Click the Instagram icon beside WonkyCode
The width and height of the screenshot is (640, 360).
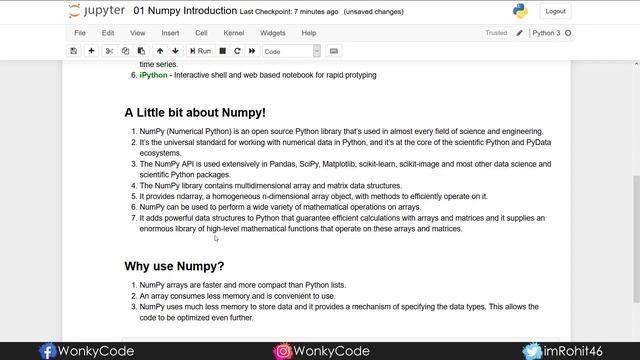tap(282, 351)
